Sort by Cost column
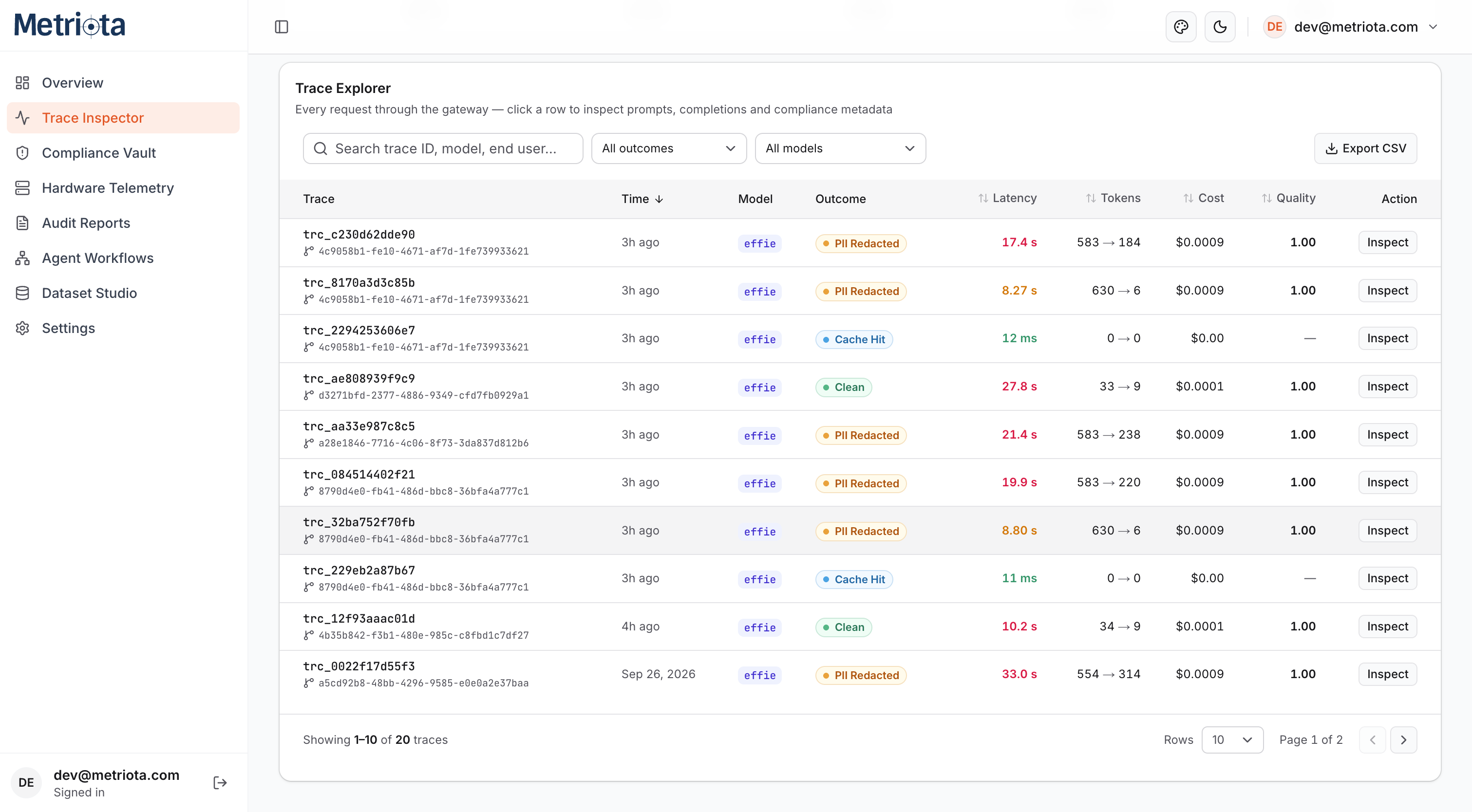Image resolution: width=1472 pixels, height=812 pixels. point(1203,198)
